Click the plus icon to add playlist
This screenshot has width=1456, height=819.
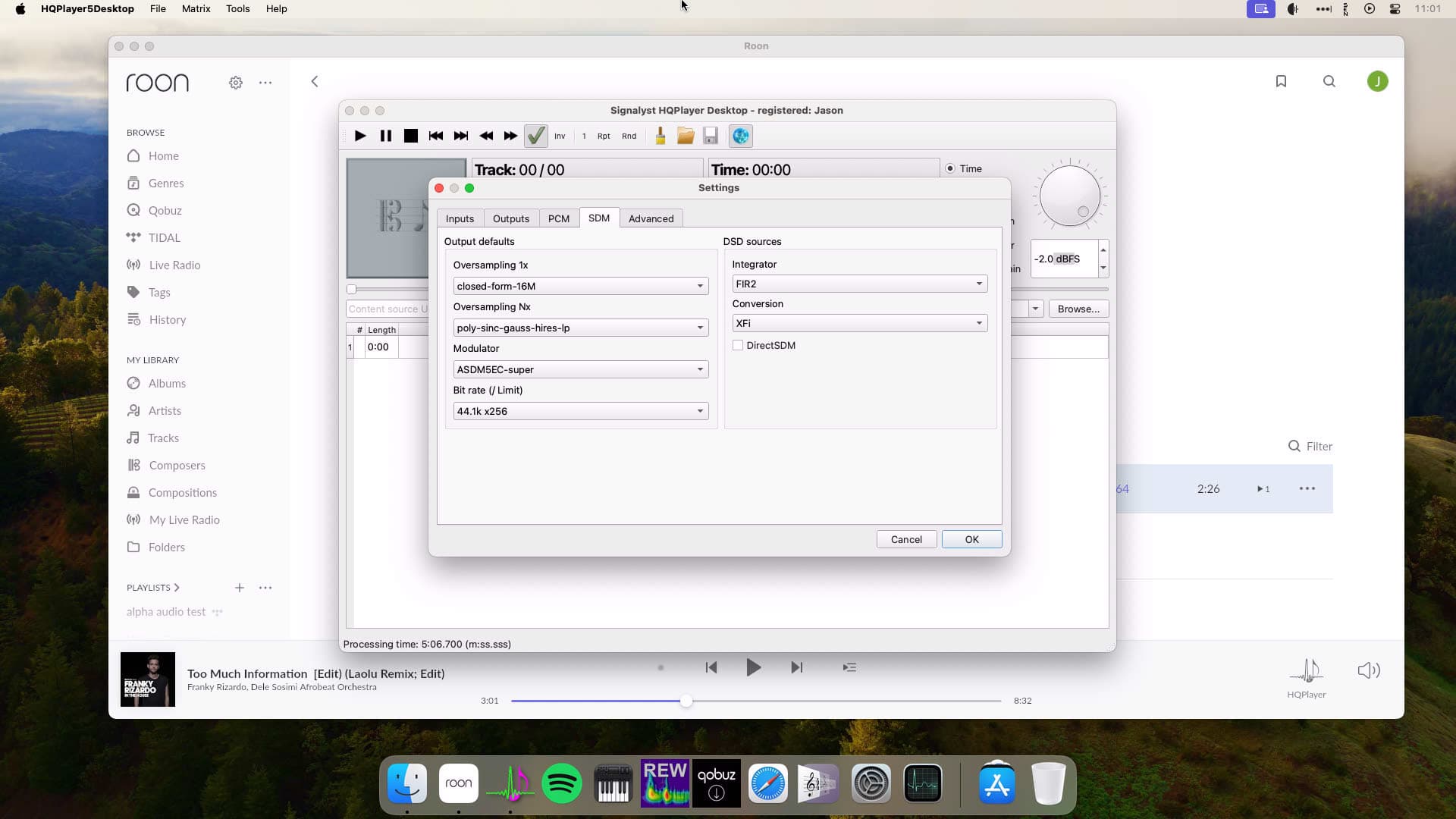[240, 588]
